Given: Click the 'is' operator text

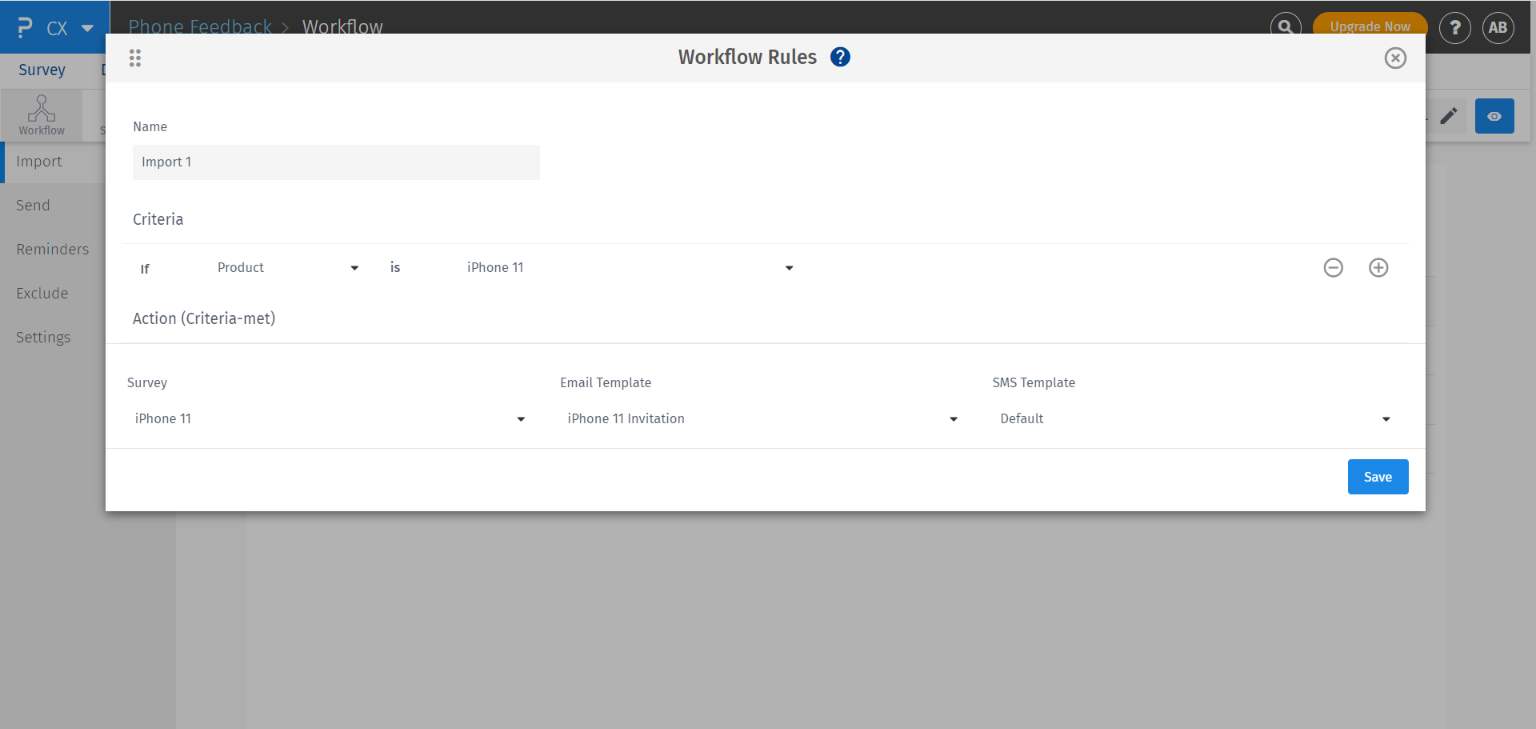Looking at the screenshot, I should point(395,267).
